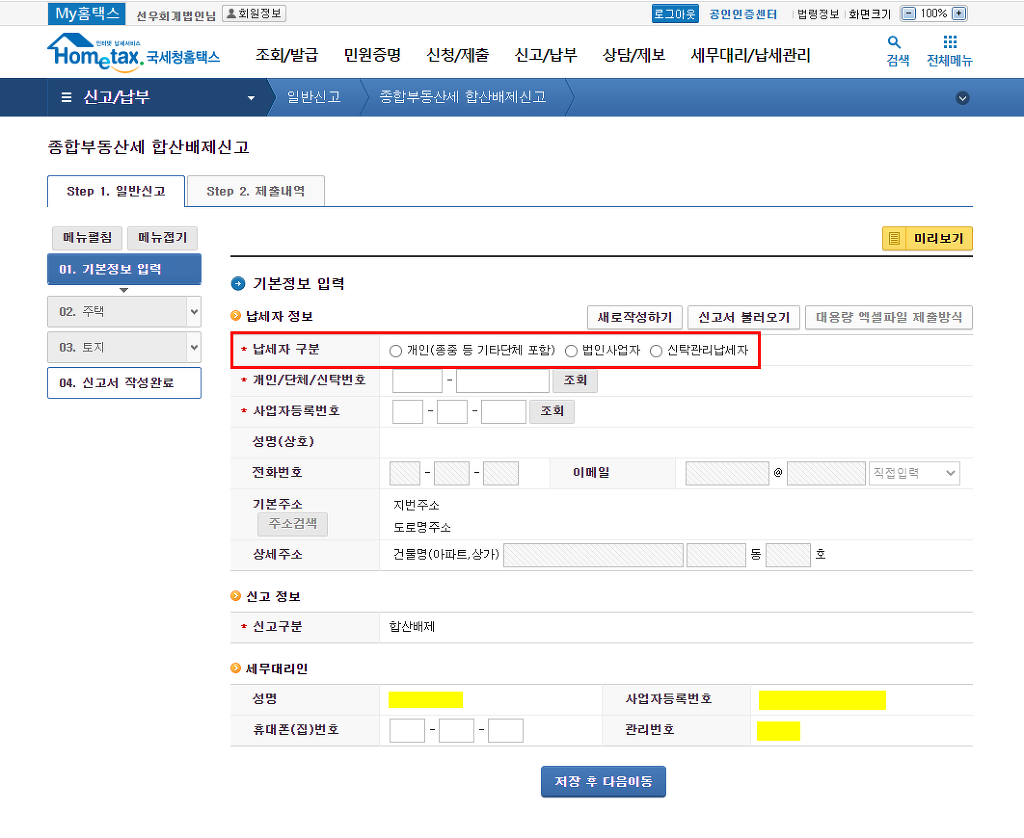Click the Hometax logo
The image size is (1024, 838).
click(133, 52)
